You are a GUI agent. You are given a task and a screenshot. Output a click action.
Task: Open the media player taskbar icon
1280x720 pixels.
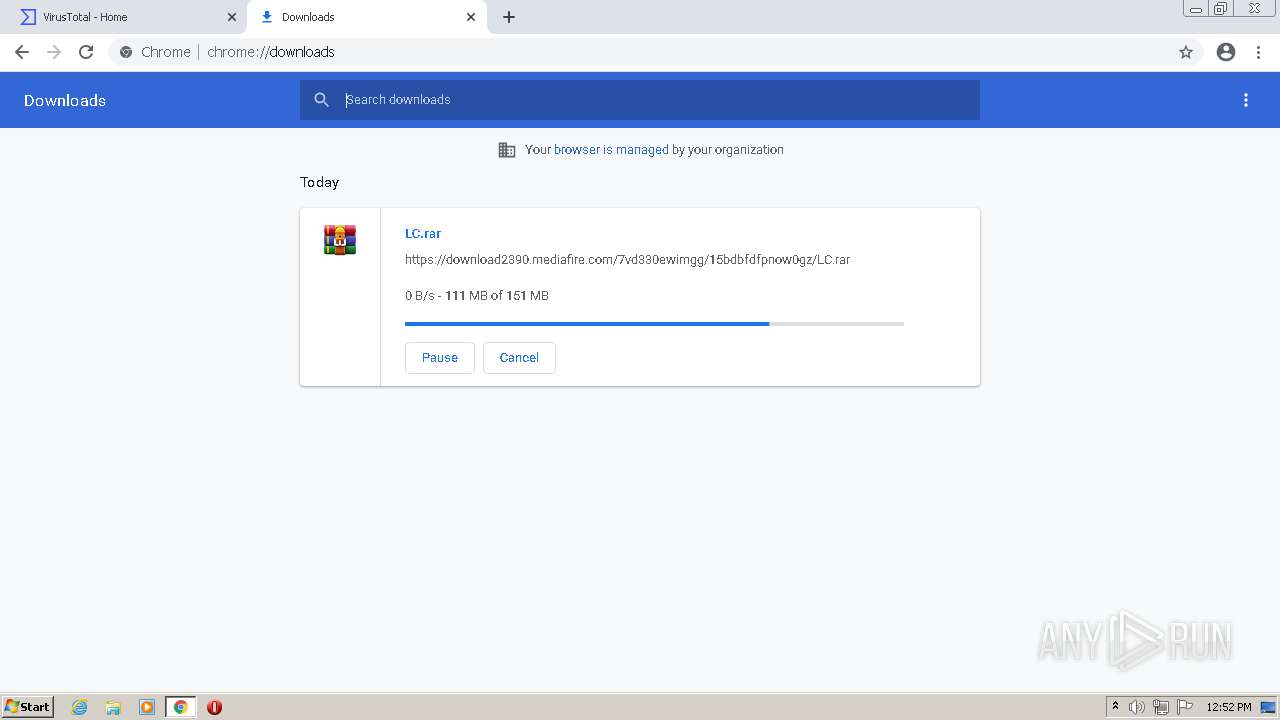pyautogui.click(x=147, y=707)
